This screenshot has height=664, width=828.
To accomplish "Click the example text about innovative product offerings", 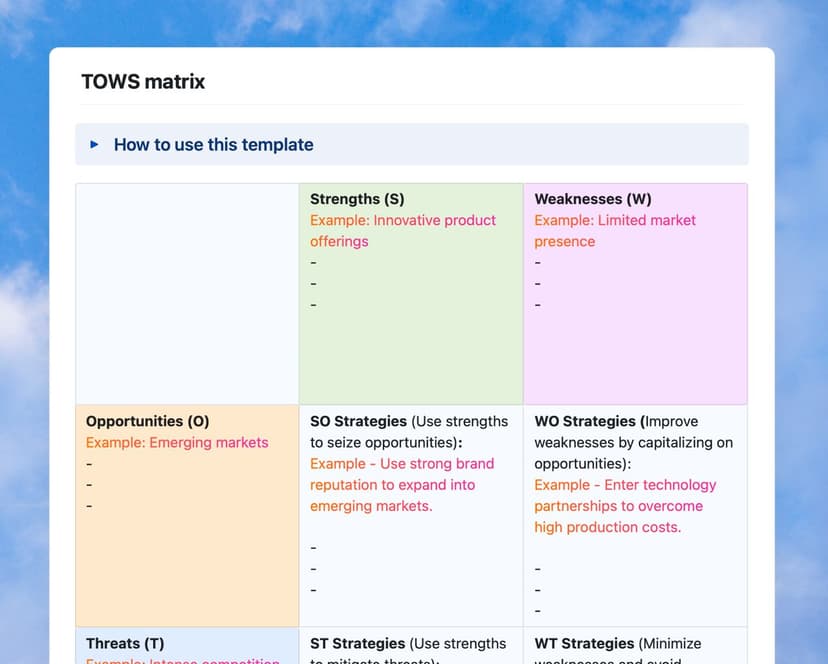I will click(403, 230).
